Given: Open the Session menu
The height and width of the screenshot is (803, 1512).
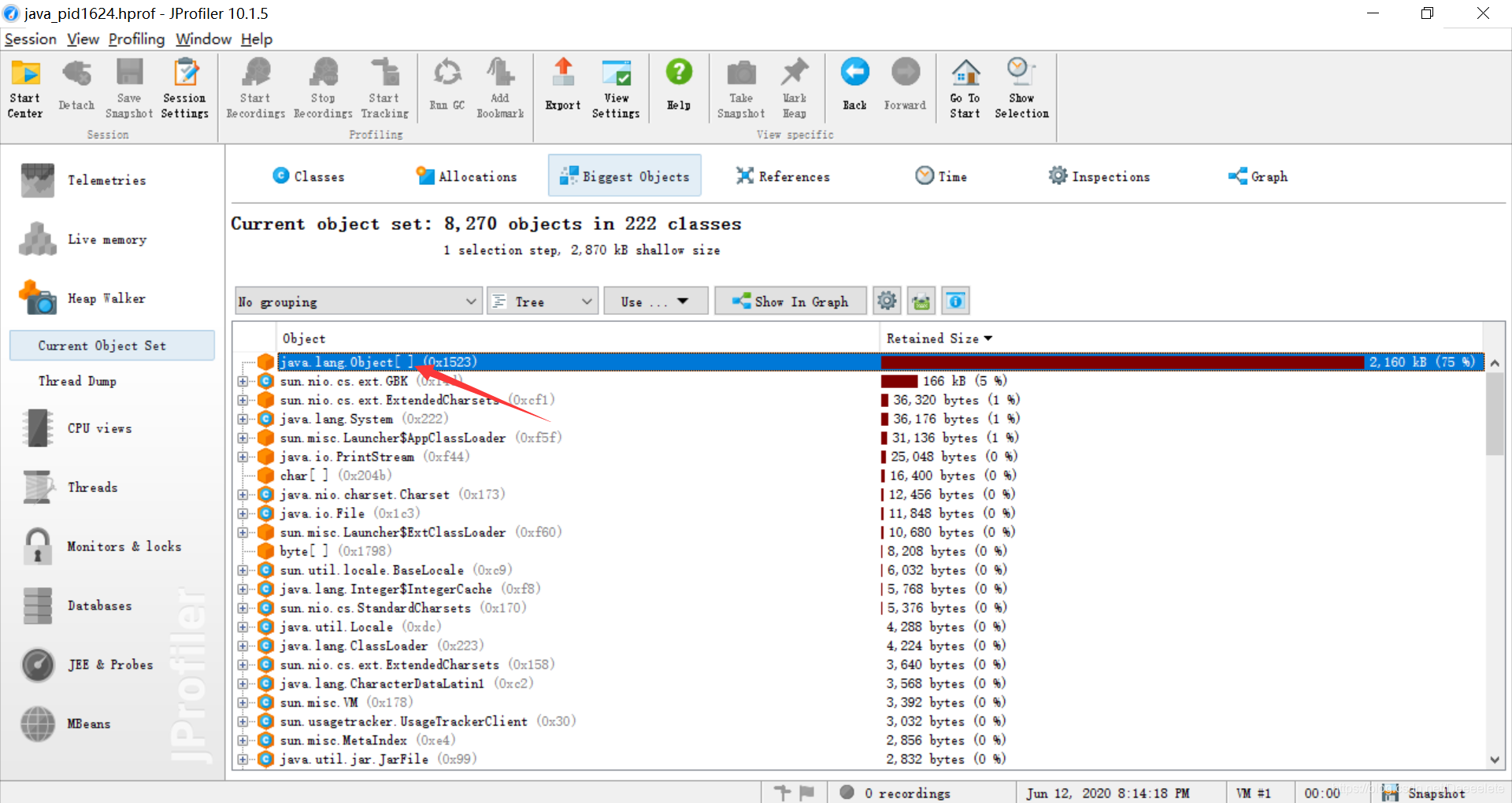Looking at the screenshot, I should (x=30, y=39).
